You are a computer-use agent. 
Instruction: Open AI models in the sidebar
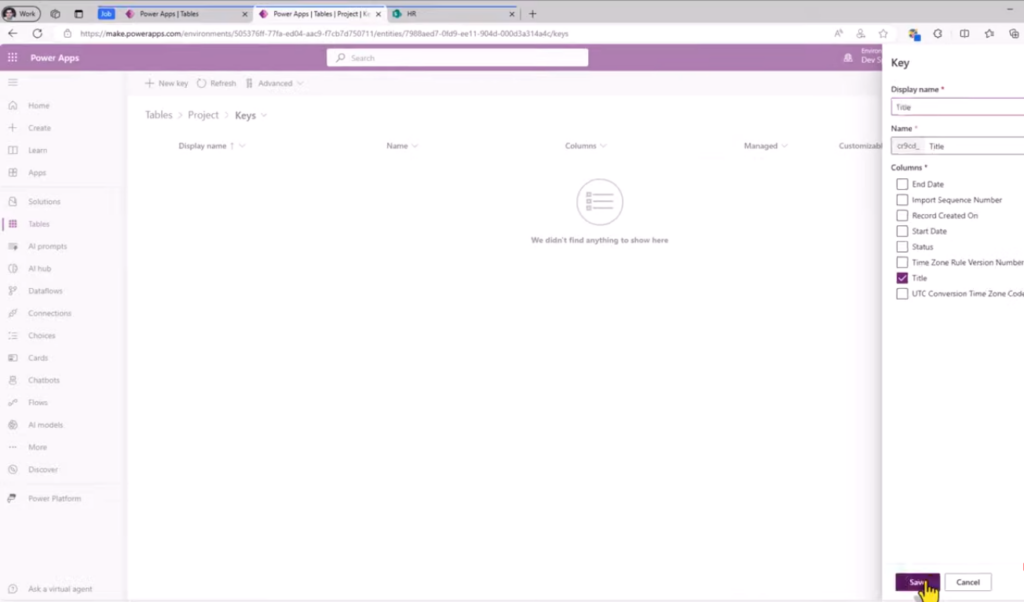(x=45, y=424)
